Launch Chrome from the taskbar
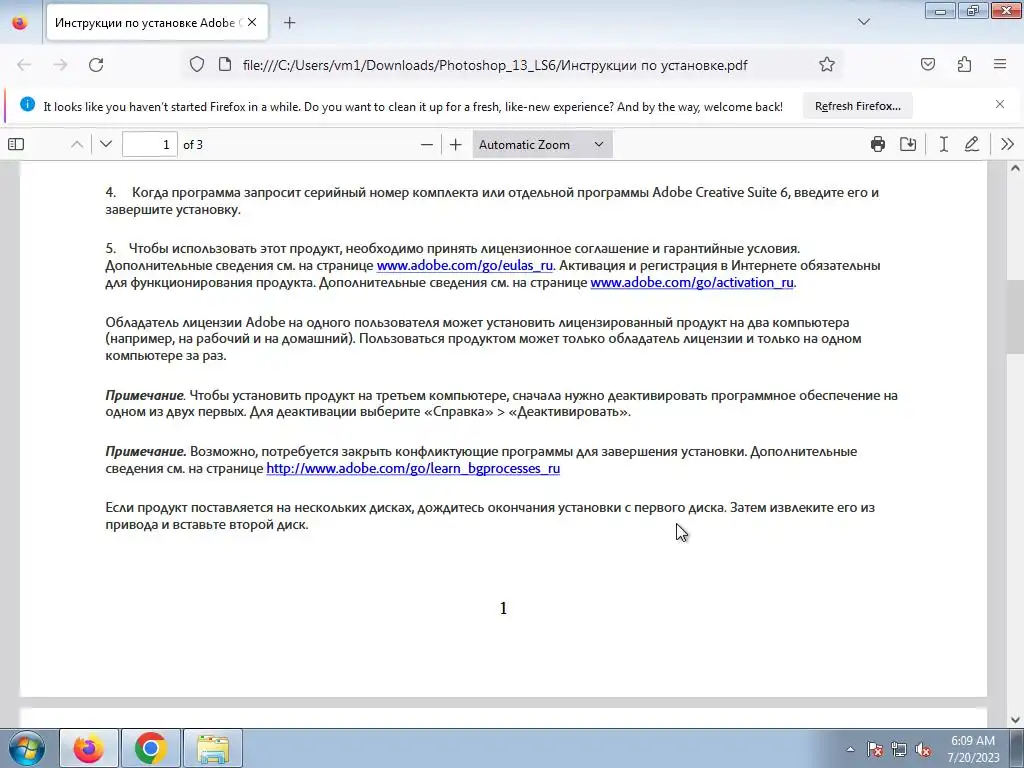Screen dimensions: 1024x768 (x=151, y=748)
